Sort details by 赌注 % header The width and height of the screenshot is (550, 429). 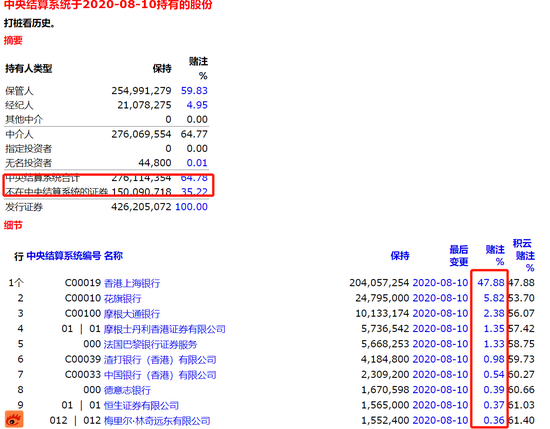pos(495,256)
